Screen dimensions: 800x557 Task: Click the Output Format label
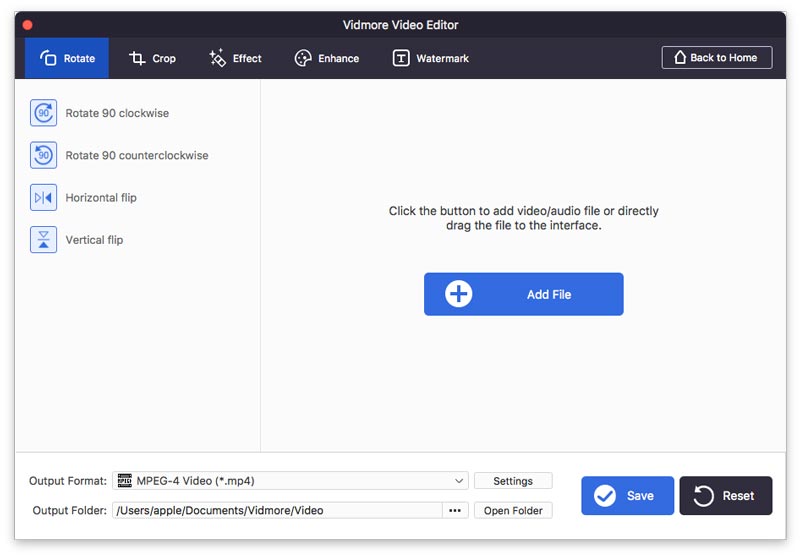(68, 481)
